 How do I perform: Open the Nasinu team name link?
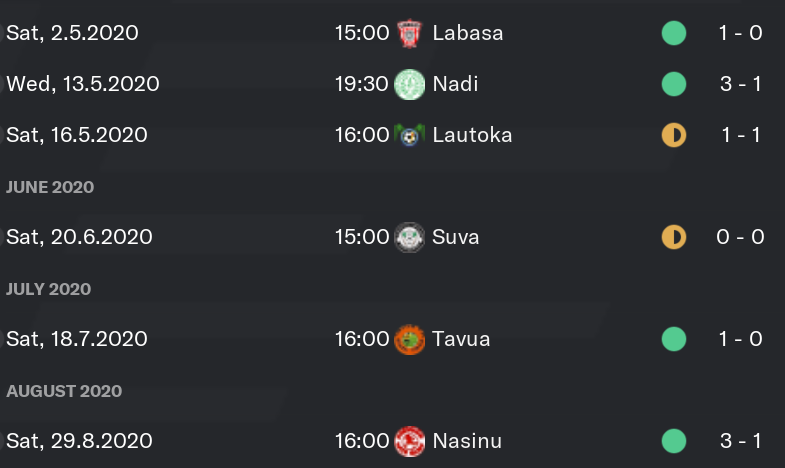(x=467, y=441)
